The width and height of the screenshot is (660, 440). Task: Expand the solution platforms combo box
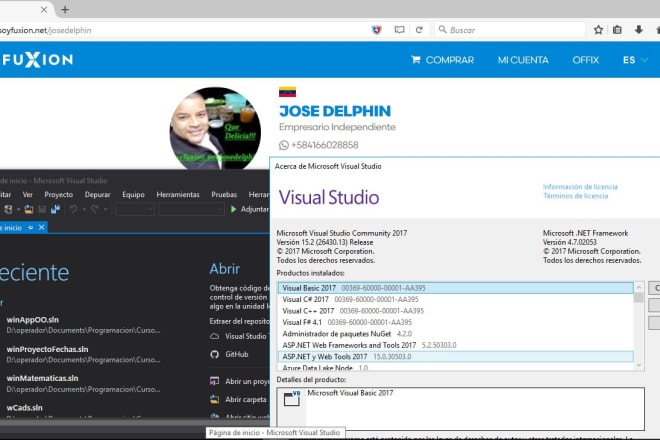click(191, 209)
